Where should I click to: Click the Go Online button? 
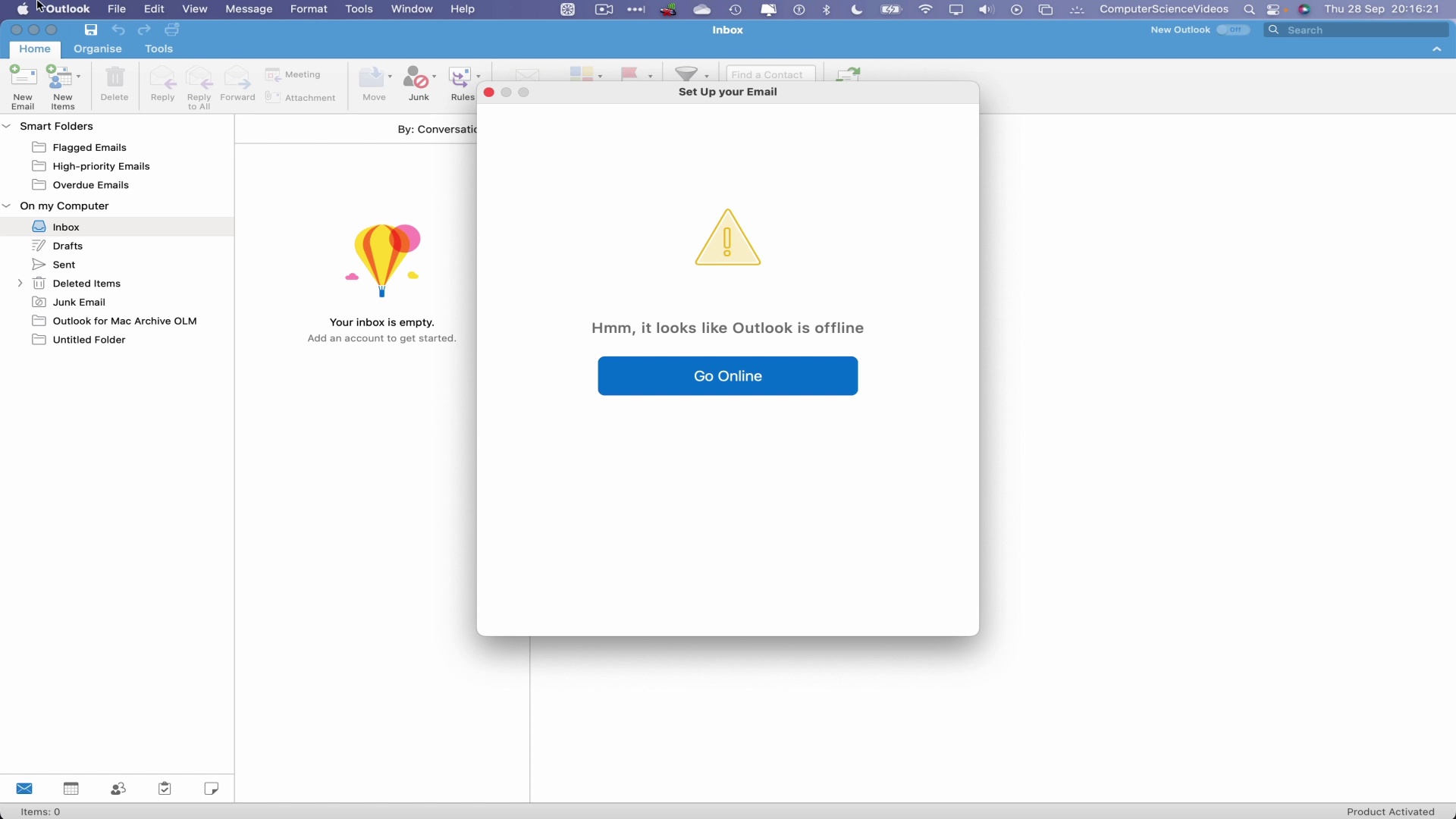click(x=727, y=375)
